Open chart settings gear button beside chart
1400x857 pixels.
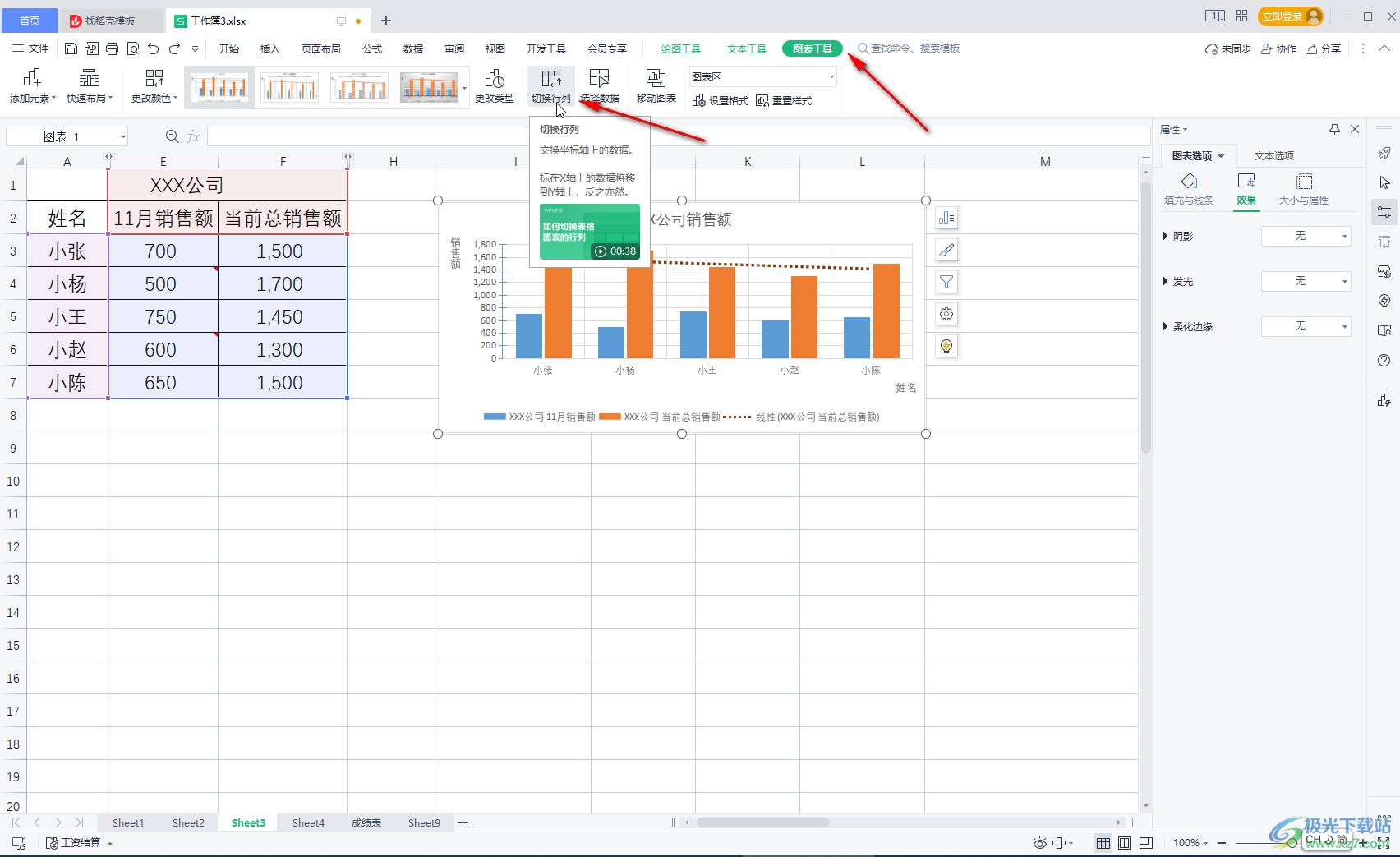[946, 314]
